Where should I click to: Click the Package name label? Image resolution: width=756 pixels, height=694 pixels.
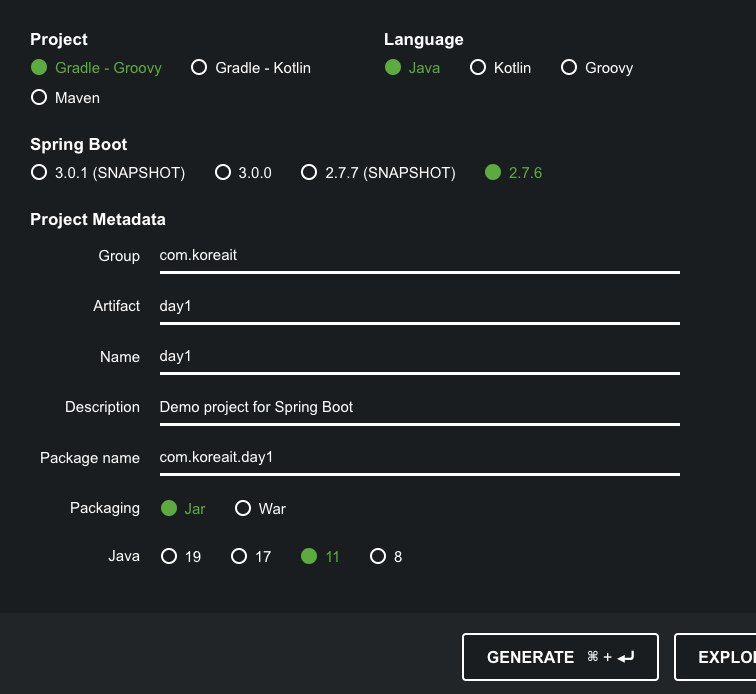tap(90, 458)
